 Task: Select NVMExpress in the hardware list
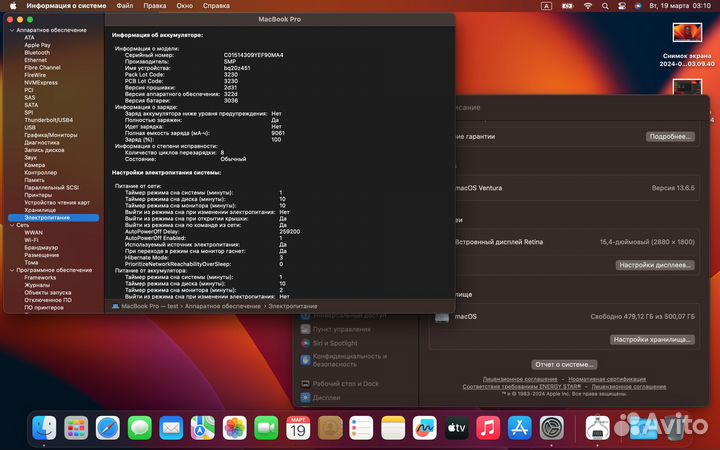click(x=41, y=83)
